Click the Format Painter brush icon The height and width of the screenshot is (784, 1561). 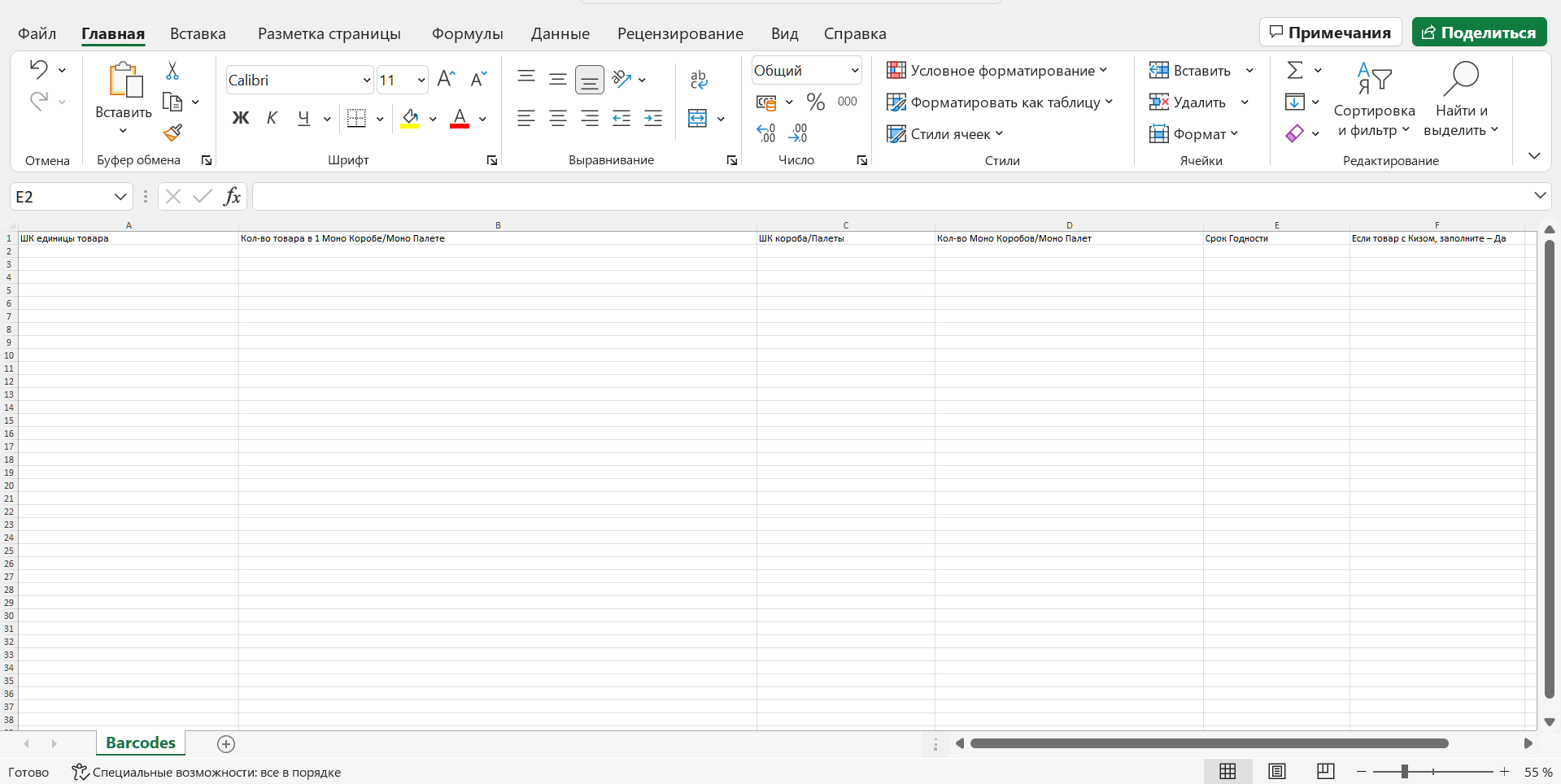172,133
